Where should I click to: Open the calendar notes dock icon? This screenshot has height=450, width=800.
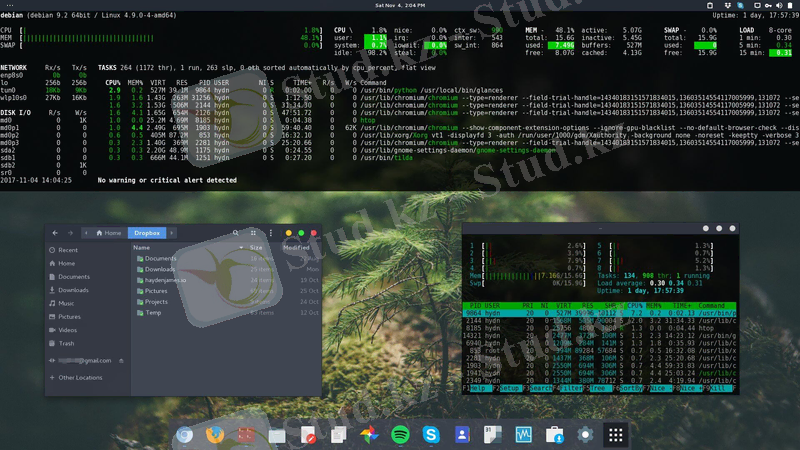click(x=492, y=435)
